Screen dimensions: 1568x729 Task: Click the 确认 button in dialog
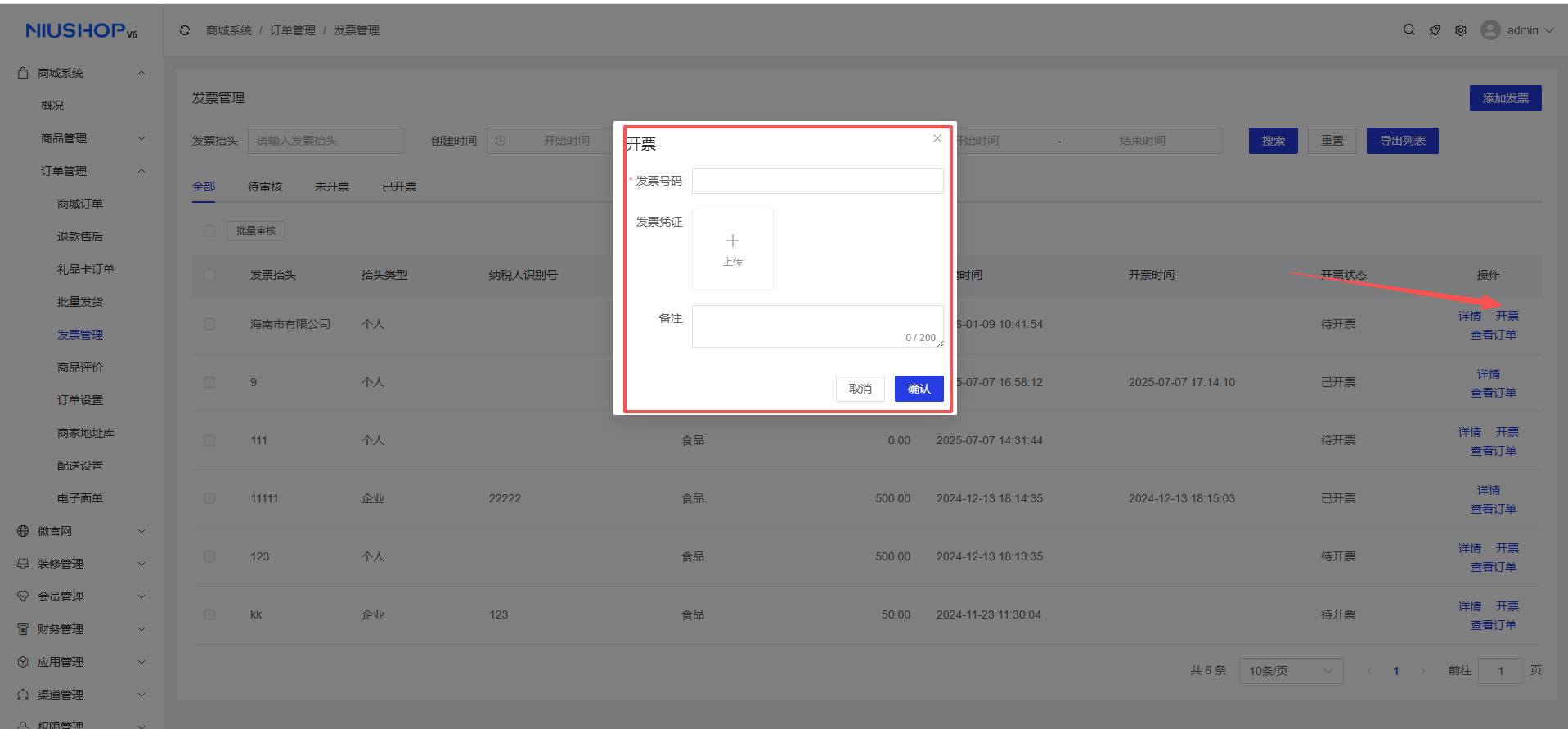pos(919,389)
